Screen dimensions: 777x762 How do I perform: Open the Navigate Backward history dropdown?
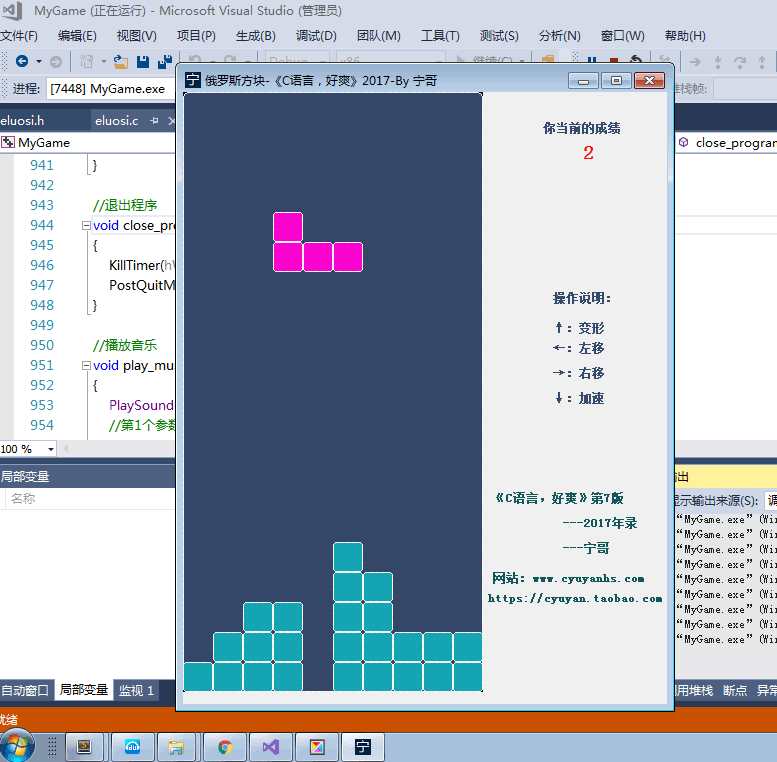tap(39, 61)
